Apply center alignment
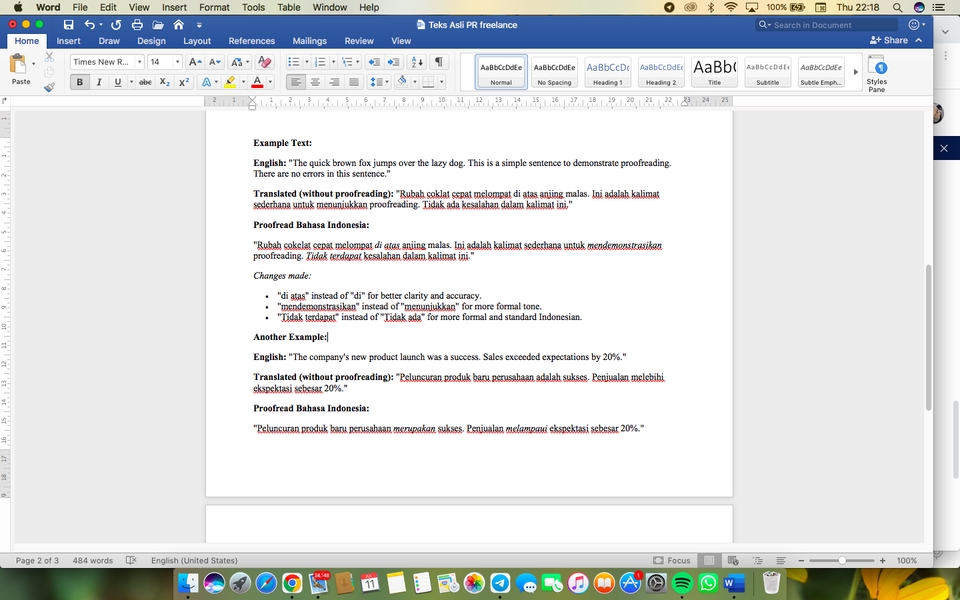The image size is (960, 600). [316, 82]
